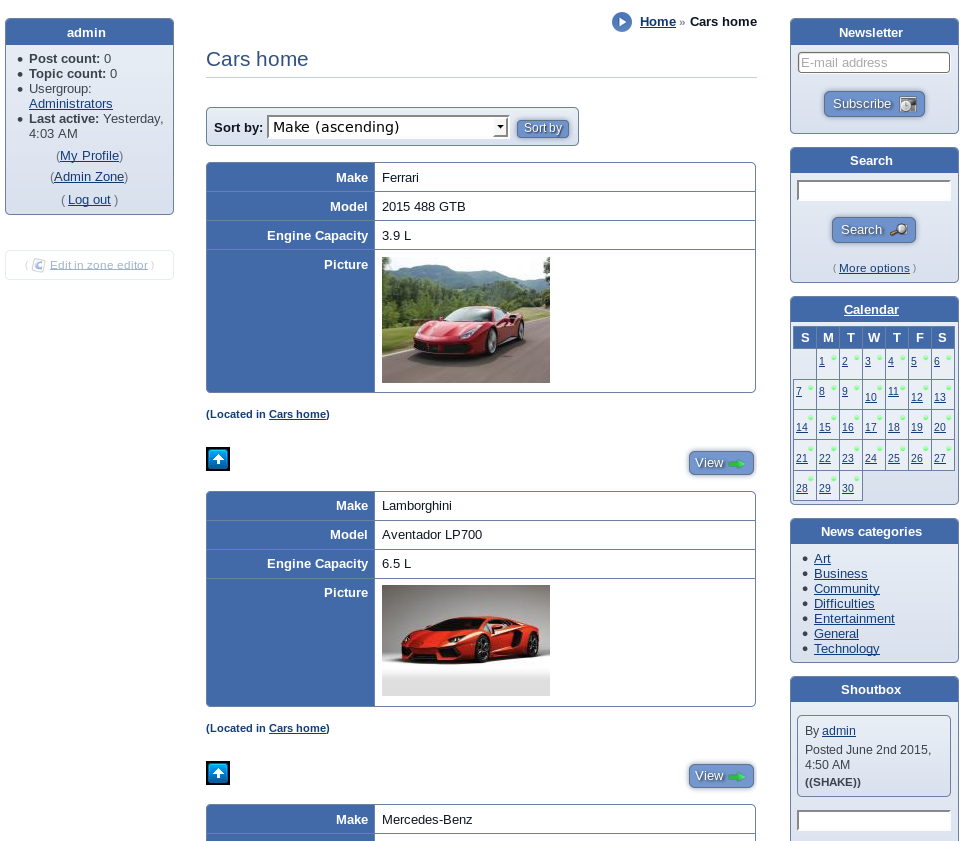Focus the Shoutbox message field
964x841 pixels.
coord(874,821)
